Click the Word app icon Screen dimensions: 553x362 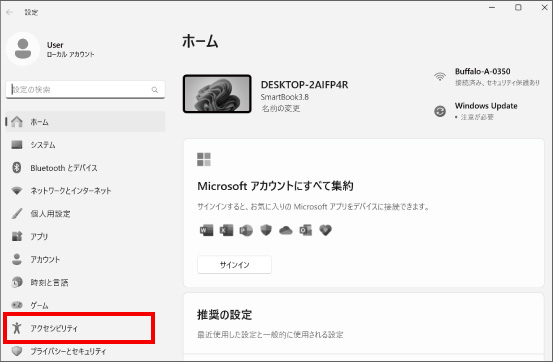pos(206,230)
